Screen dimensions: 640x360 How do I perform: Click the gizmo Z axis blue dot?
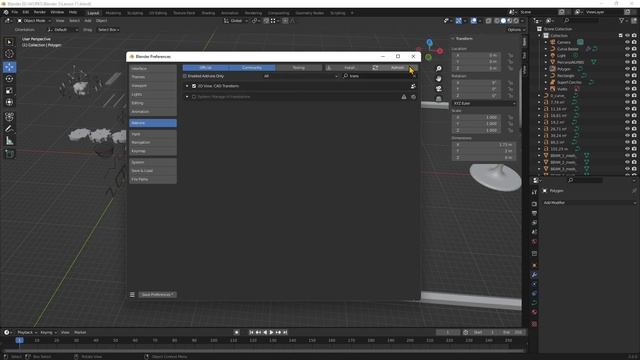pos(429,42)
